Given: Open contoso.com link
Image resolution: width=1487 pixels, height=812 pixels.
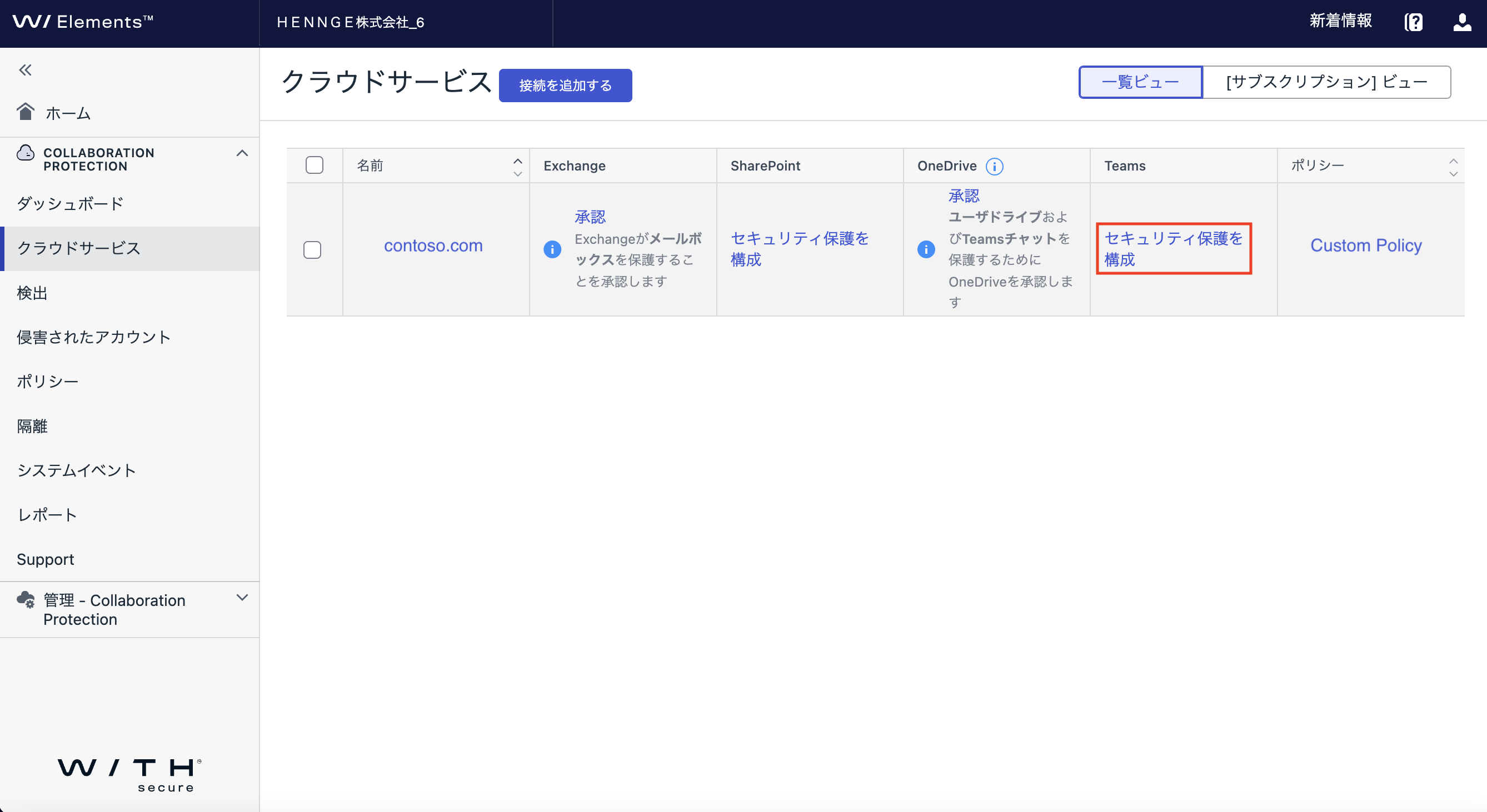Looking at the screenshot, I should click(x=433, y=245).
